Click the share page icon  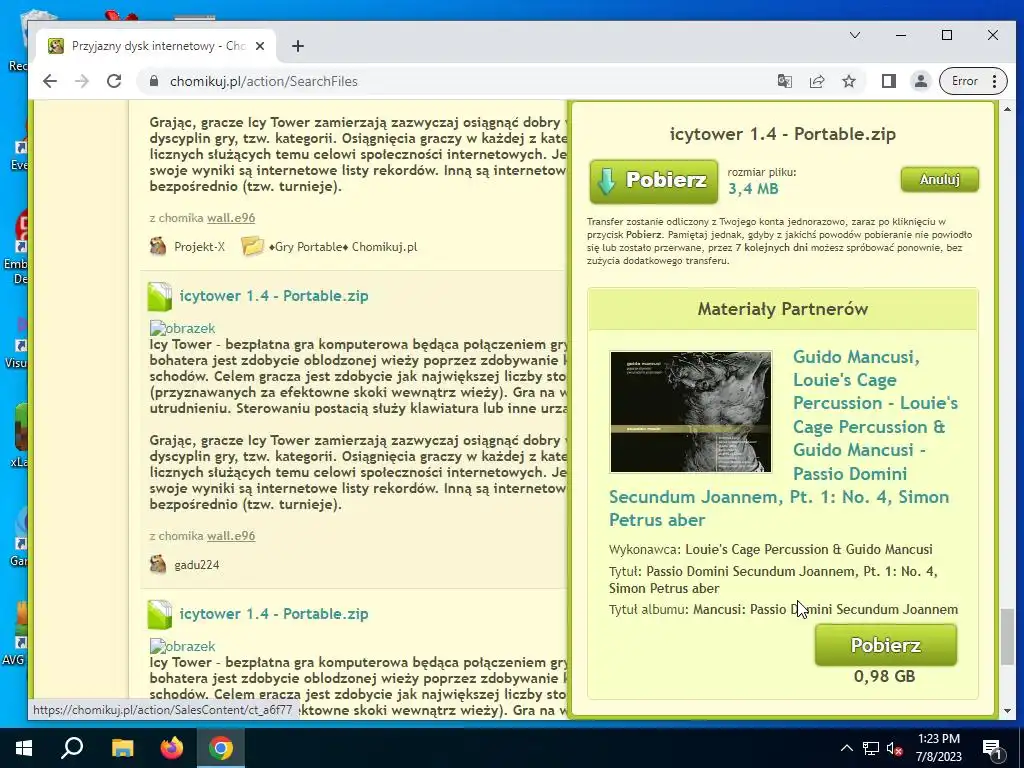click(816, 81)
